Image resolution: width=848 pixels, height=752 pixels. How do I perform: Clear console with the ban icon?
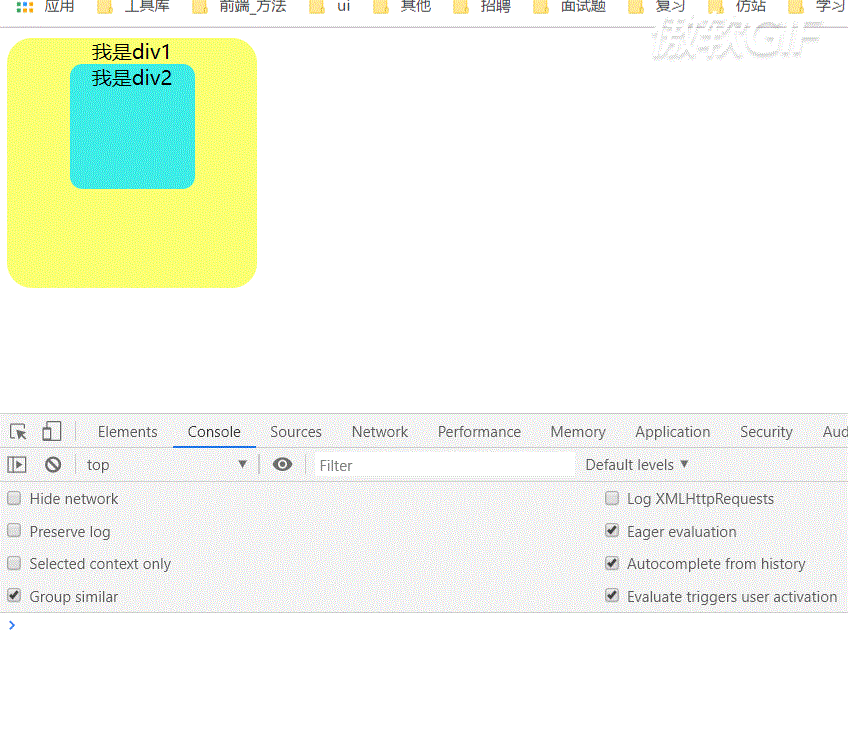53,465
